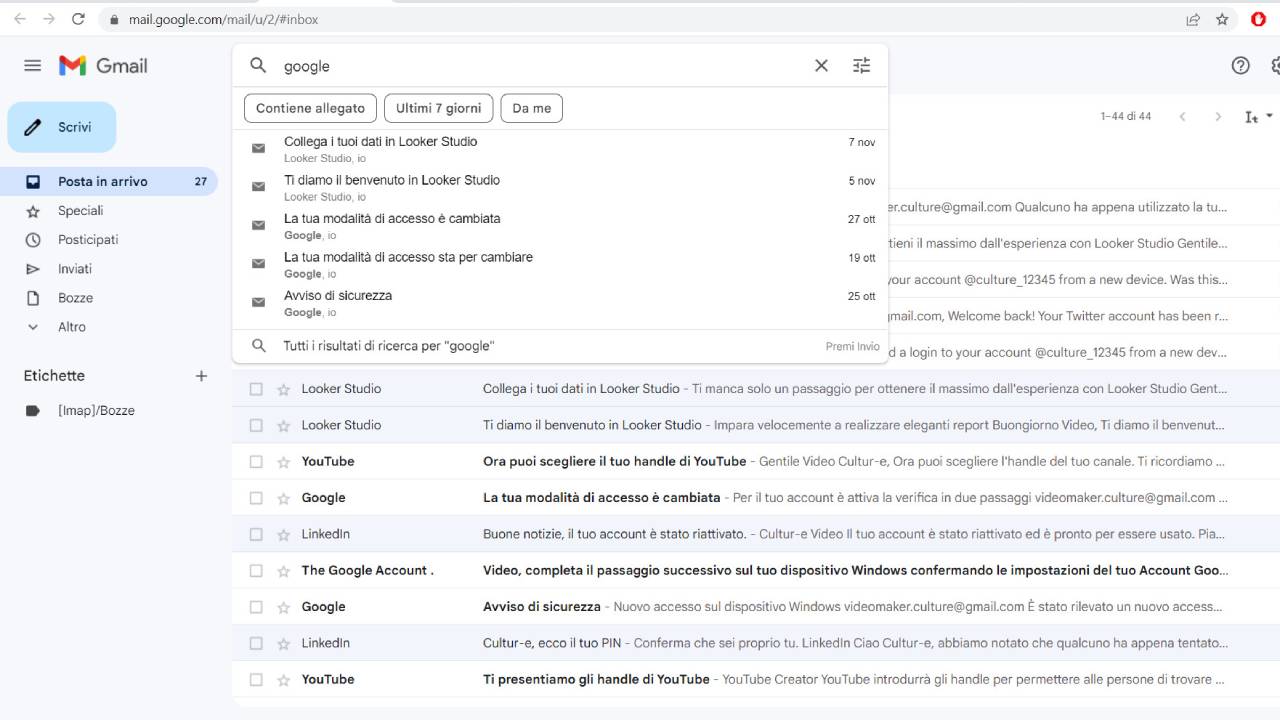1280x720 pixels.
Task: Click the search magnifier icon in search box
Action: [259, 66]
